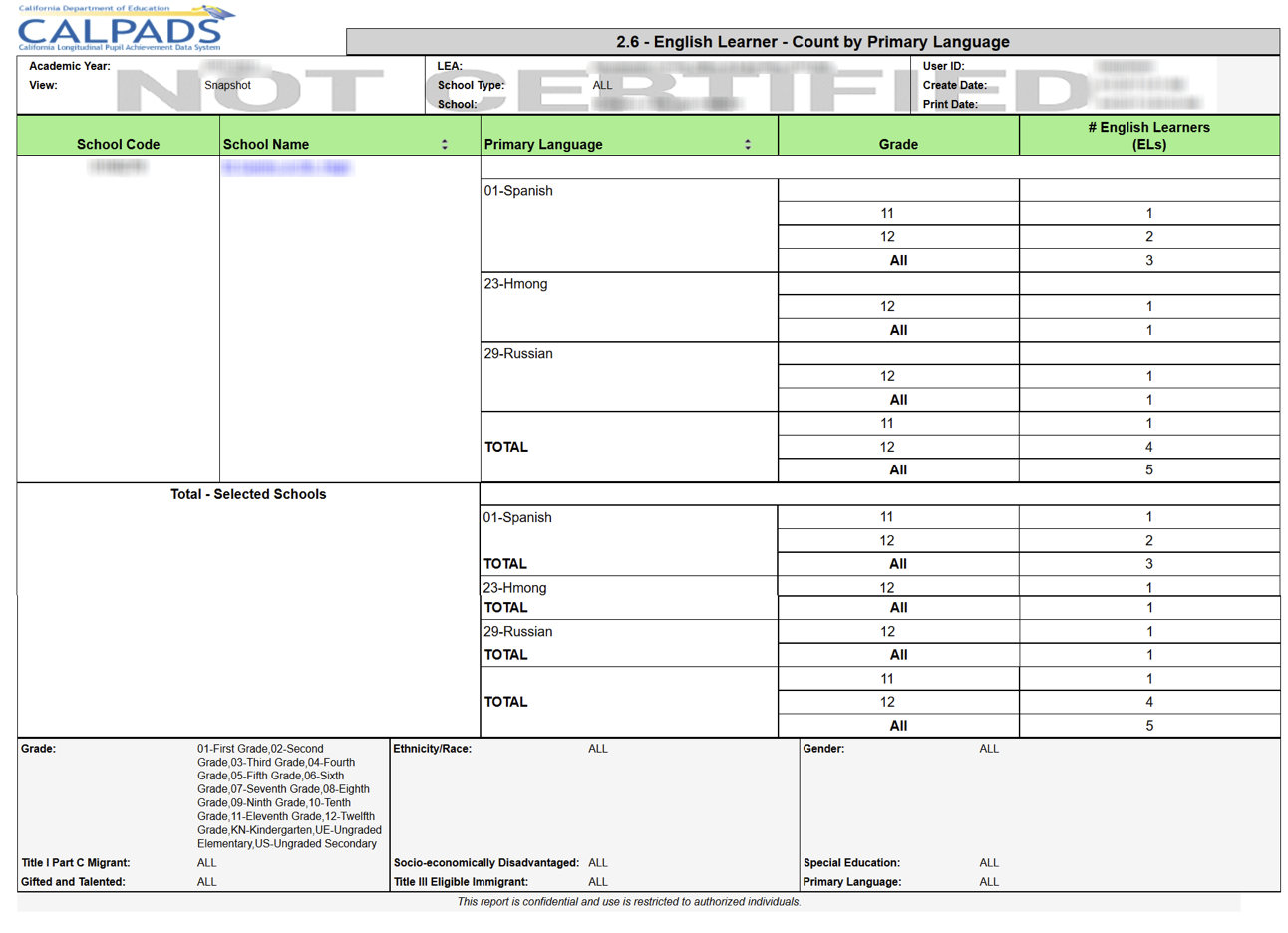Select the 'Primary Language:' filter label in the footer
This screenshot has width=1288, height=933.
click(x=852, y=882)
